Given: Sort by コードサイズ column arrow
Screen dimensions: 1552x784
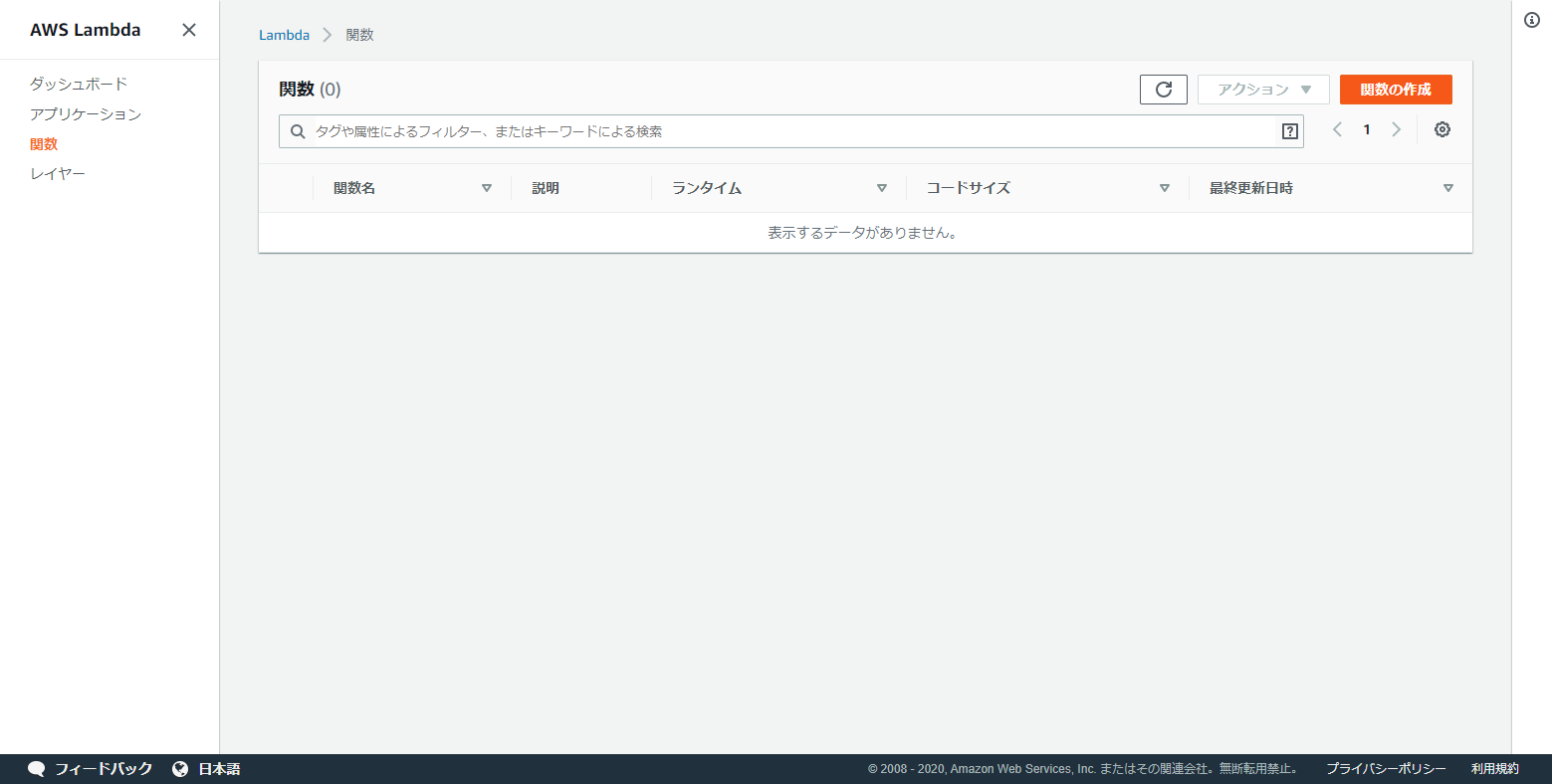Looking at the screenshot, I should [1165, 188].
